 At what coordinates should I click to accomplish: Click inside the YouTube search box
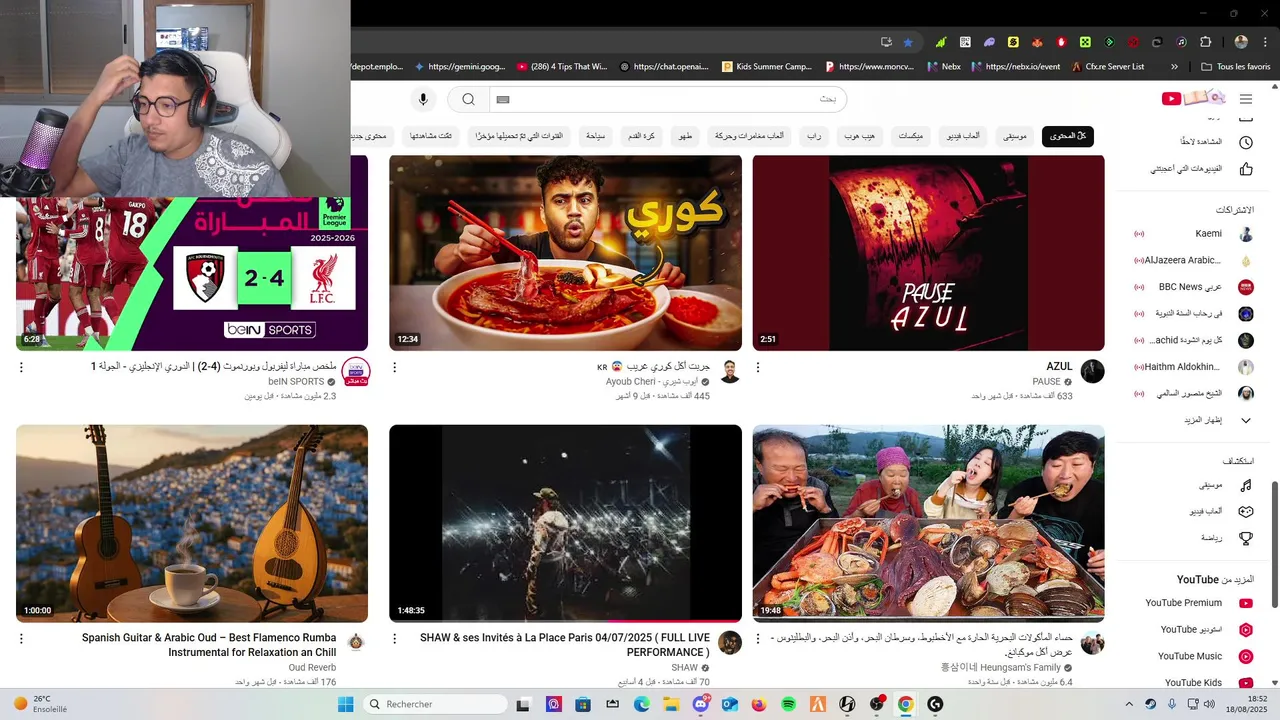coord(667,99)
